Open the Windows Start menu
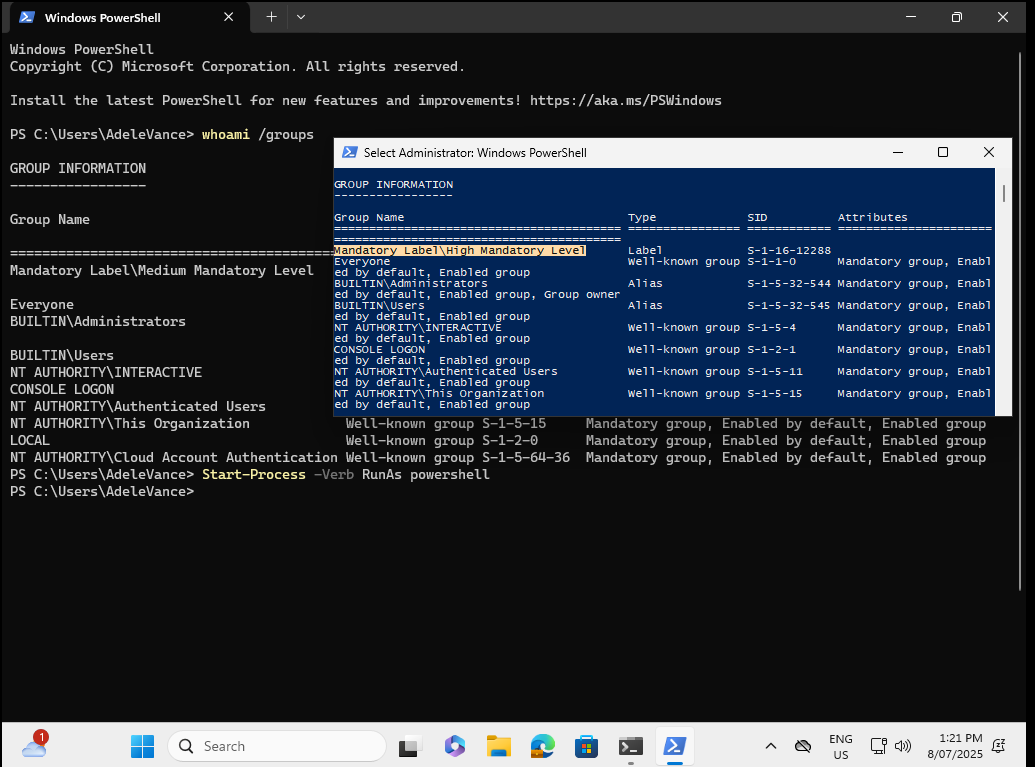Viewport: 1035px width, 767px height. click(143, 746)
